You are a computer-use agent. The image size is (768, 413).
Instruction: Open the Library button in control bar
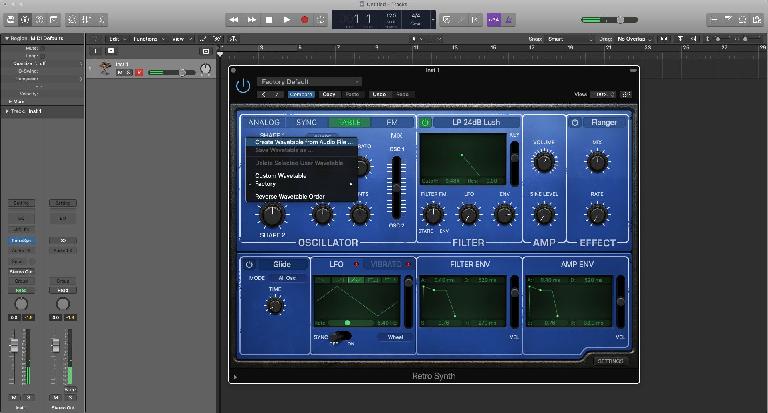pos(10,20)
